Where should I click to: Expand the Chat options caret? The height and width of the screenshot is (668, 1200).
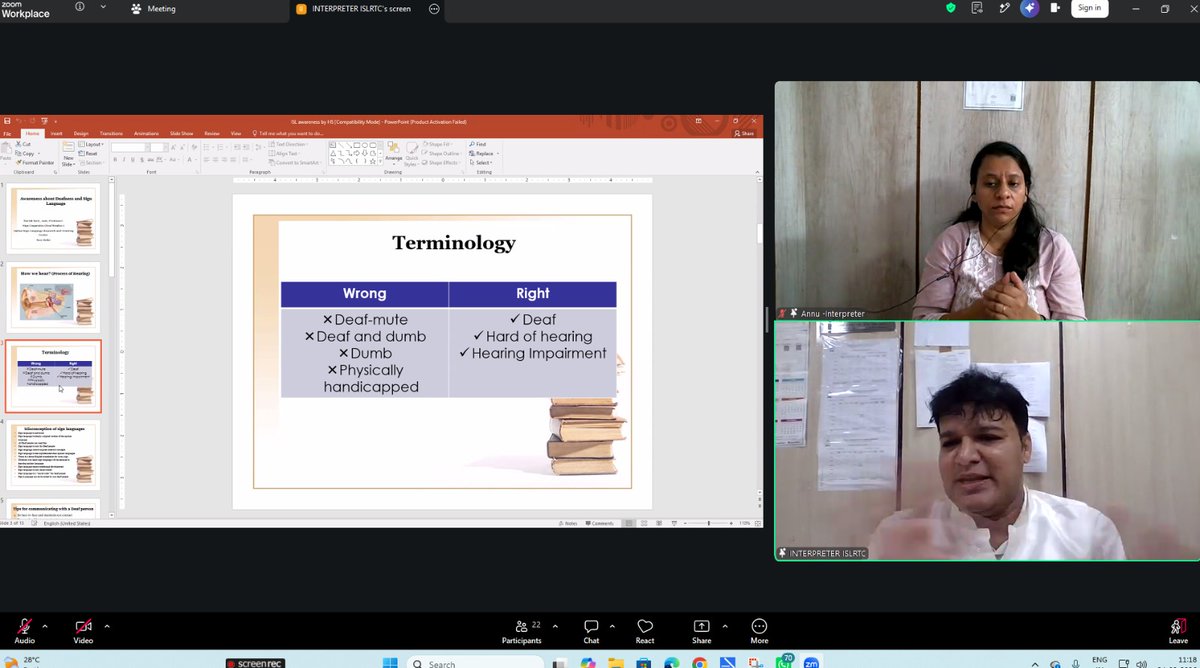[613, 626]
